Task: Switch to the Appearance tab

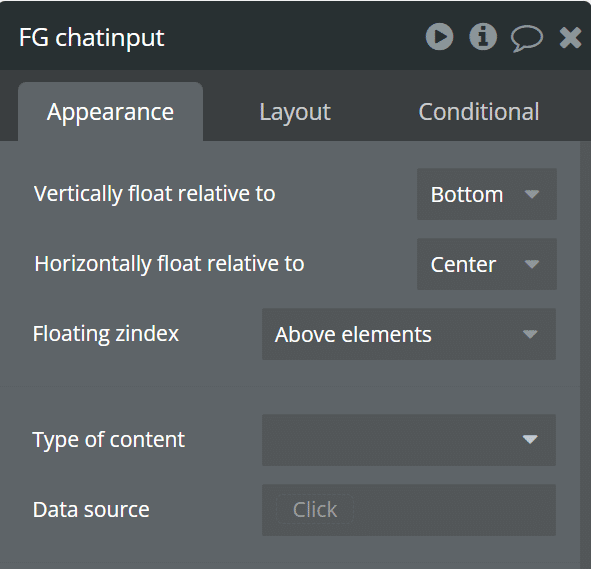Action: (110, 112)
